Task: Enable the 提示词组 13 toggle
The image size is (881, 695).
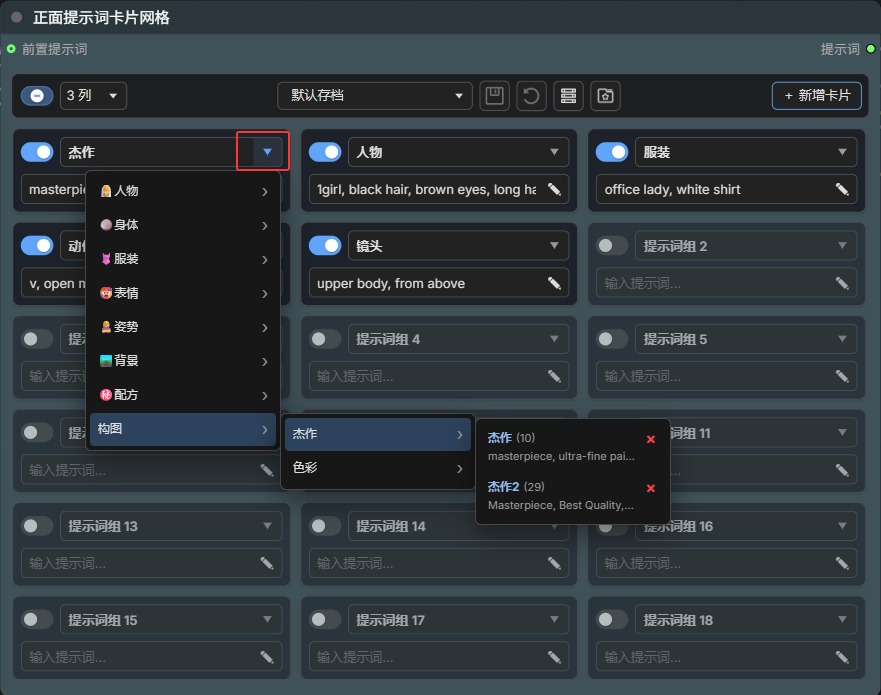Action: click(37, 526)
